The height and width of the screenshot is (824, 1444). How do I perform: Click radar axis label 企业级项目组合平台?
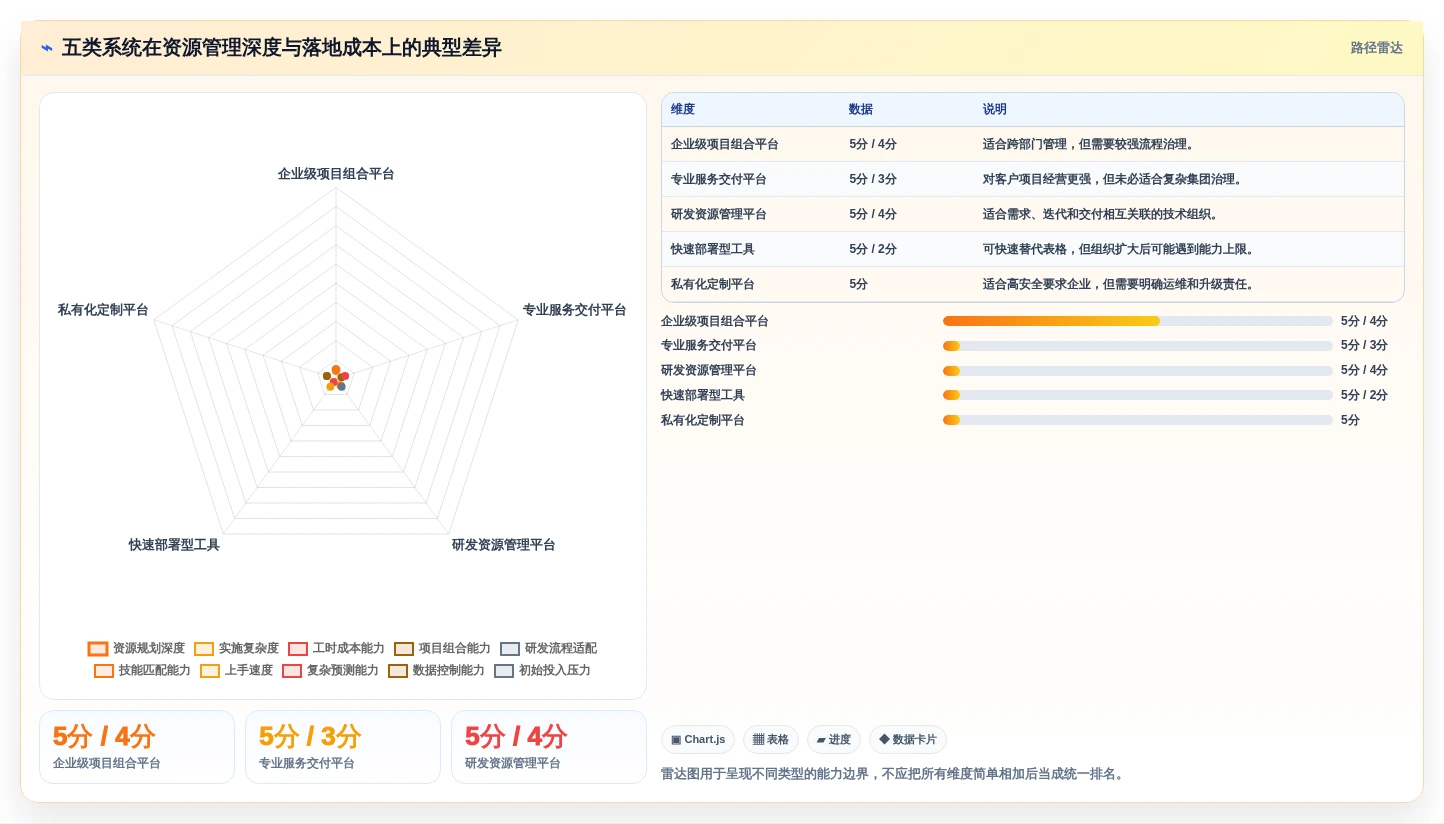[x=336, y=174]
